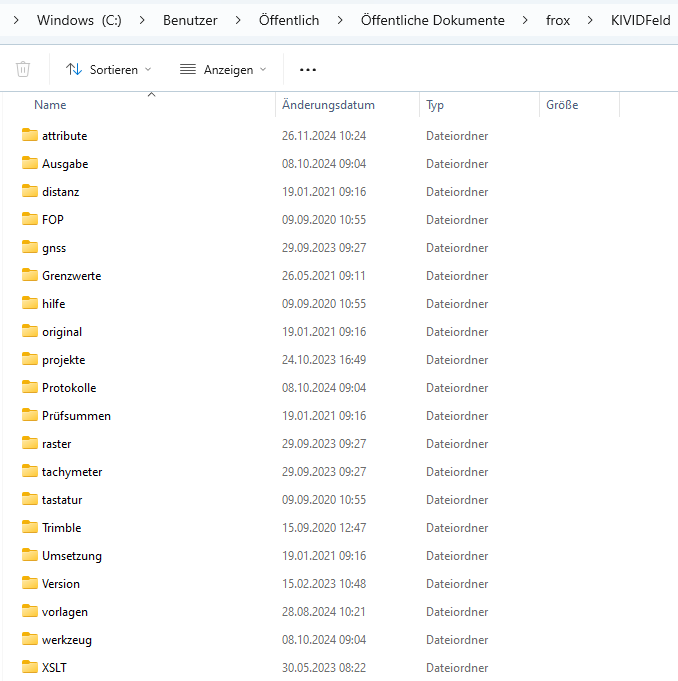The width and height of the screenshot is (678, 681).
Task: Select the Ausgabe folder icon
Action: coord(30,164)
